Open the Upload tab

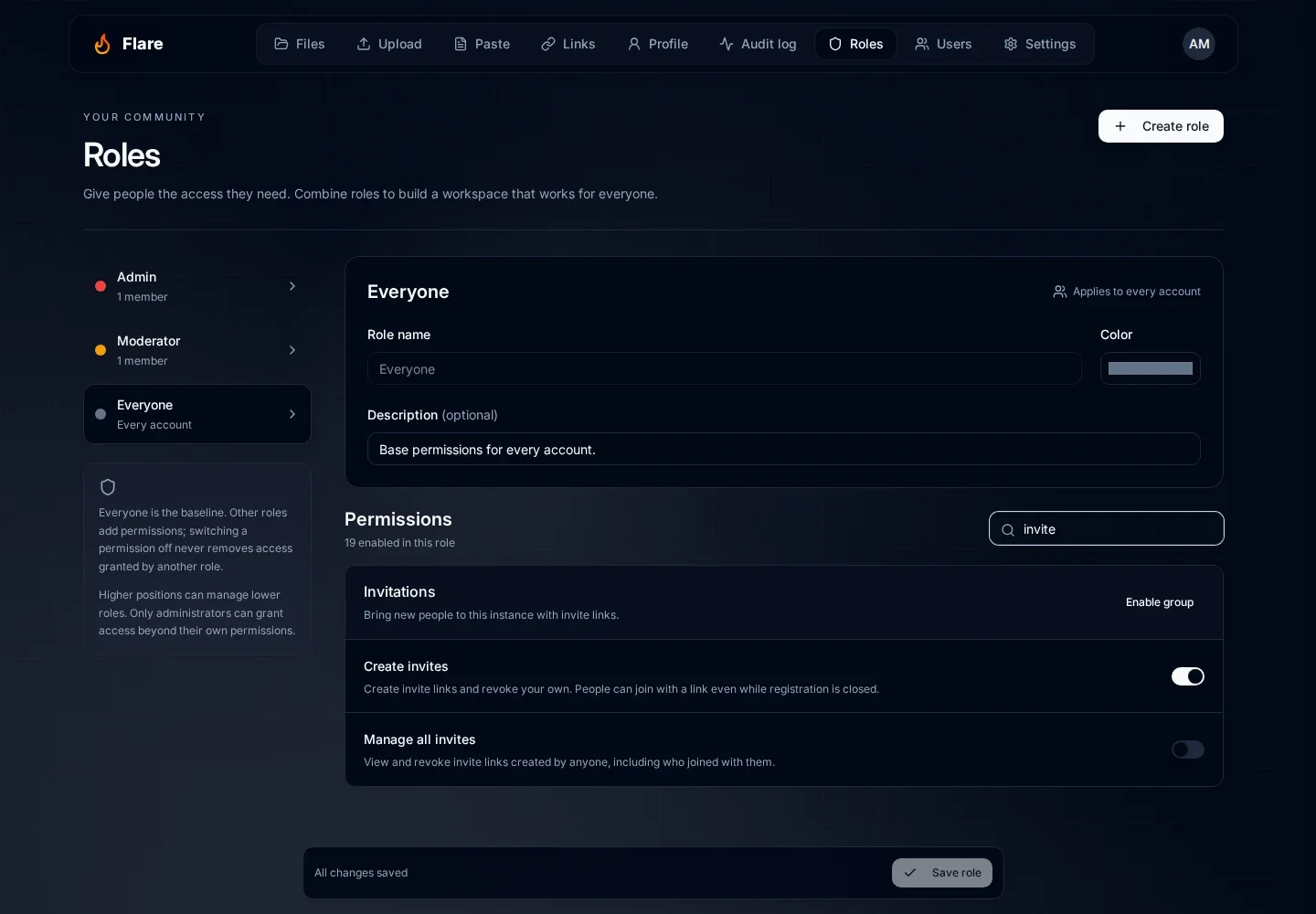(389, 44)
